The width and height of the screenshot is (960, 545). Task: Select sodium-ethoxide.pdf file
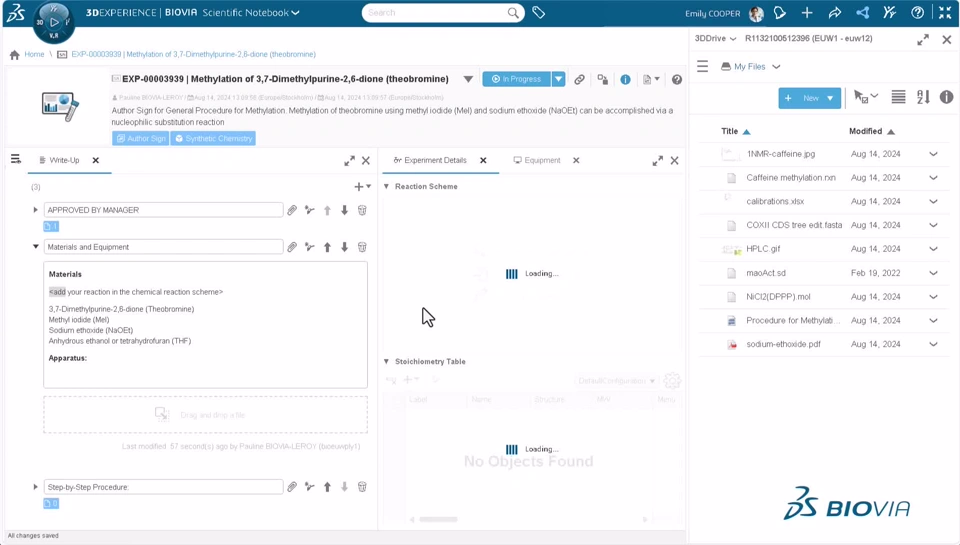click(783, 344)
